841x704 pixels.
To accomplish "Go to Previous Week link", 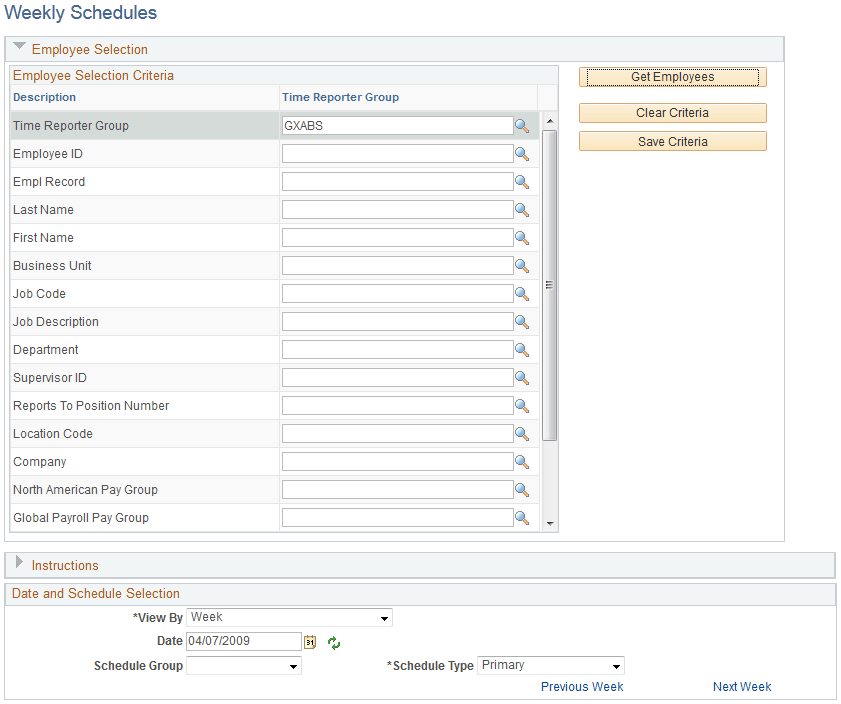I will (x=582, y=687).
